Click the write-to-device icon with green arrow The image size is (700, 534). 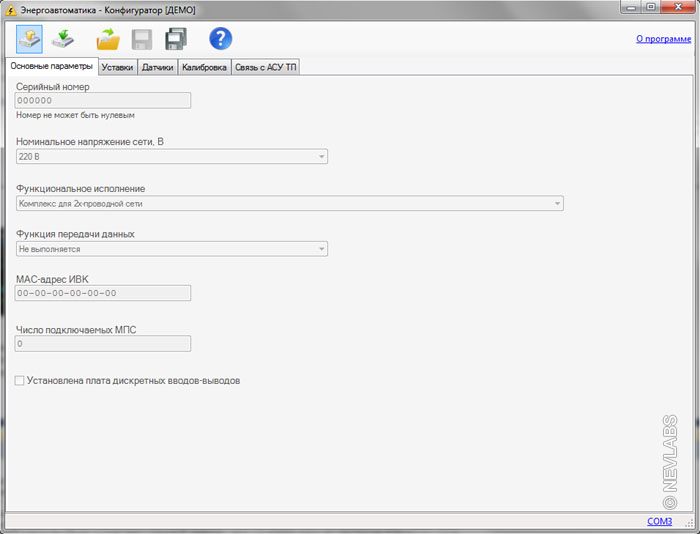(63, 39)
